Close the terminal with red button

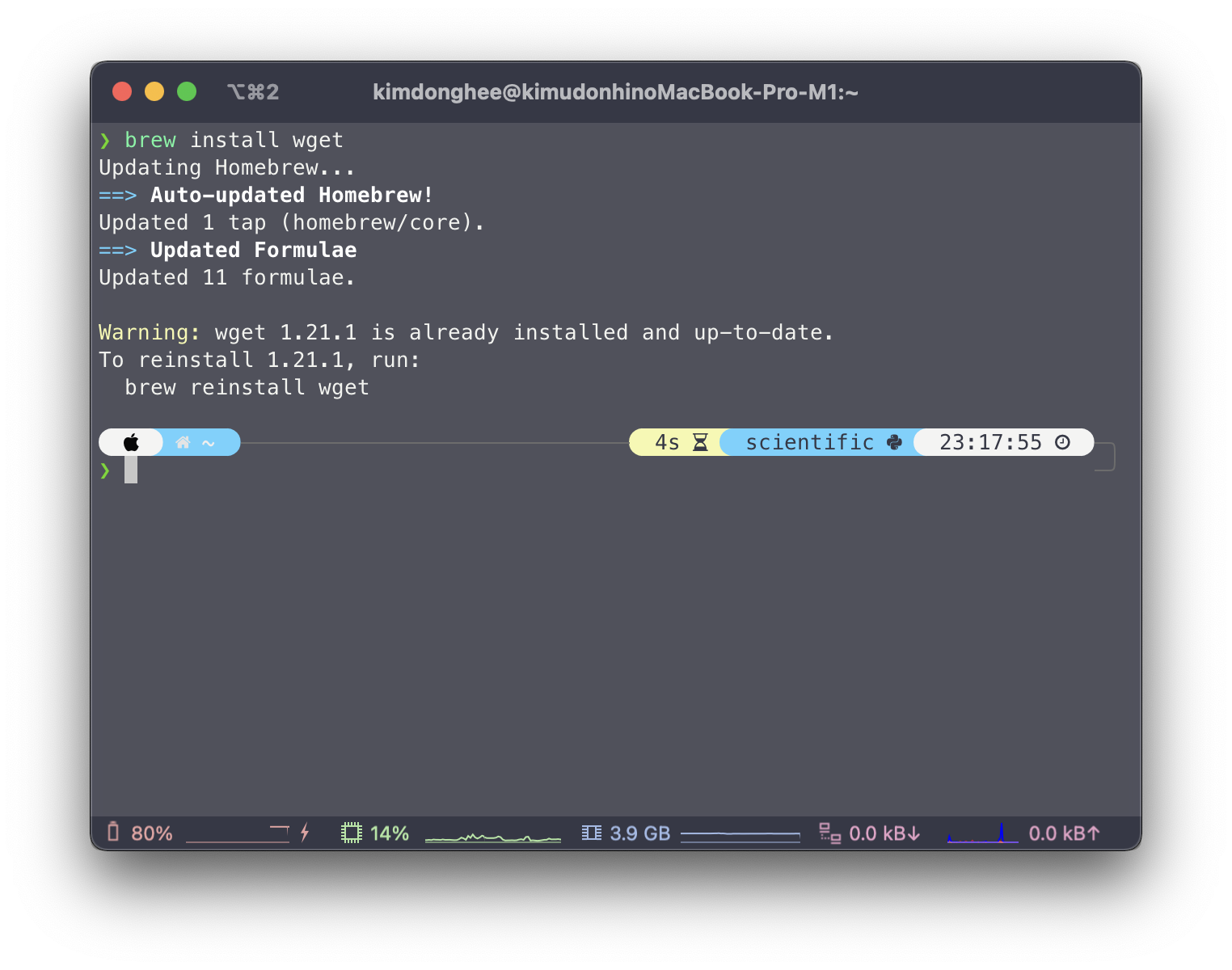122,91
